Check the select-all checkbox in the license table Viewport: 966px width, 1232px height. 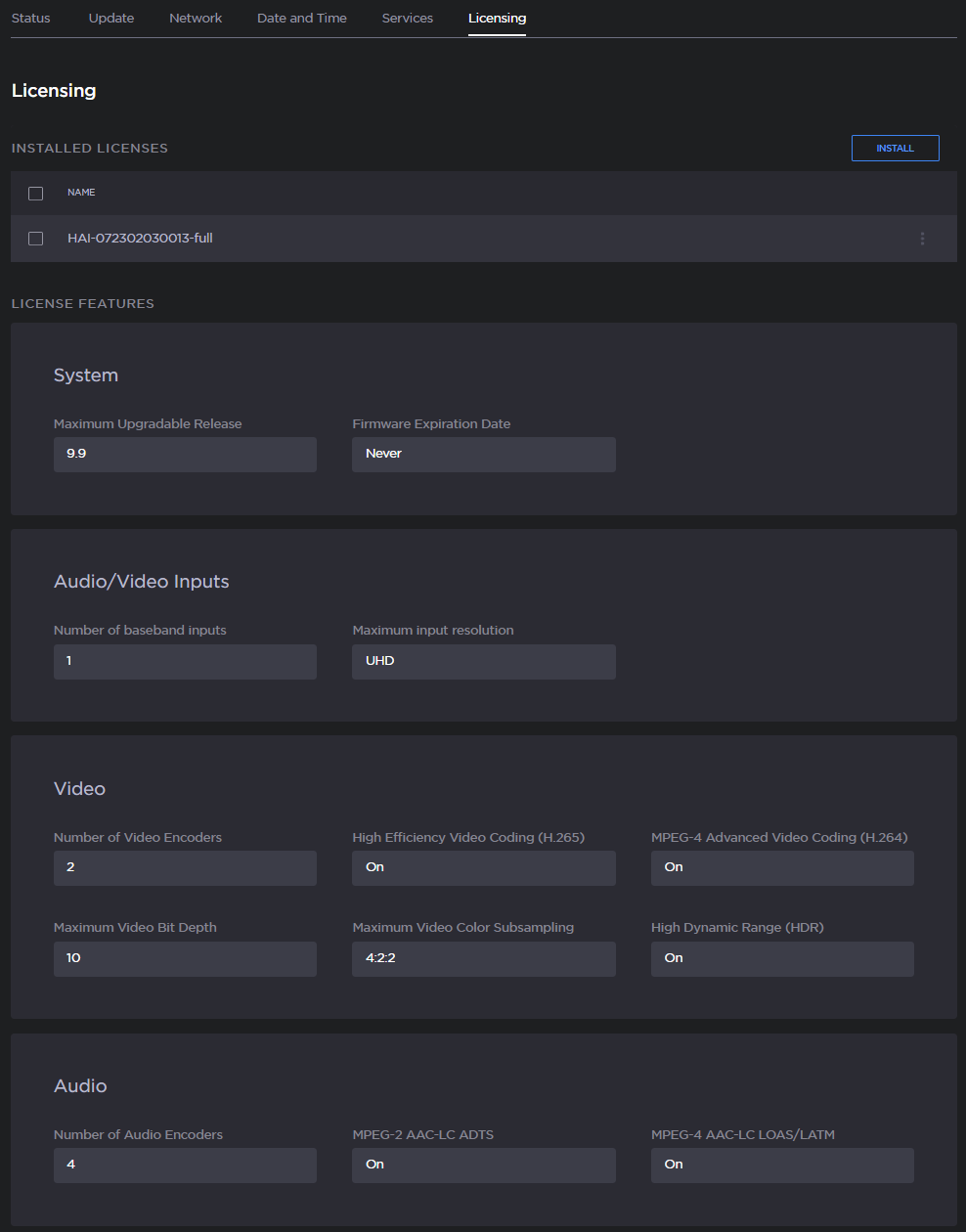(x=35, y=193)
